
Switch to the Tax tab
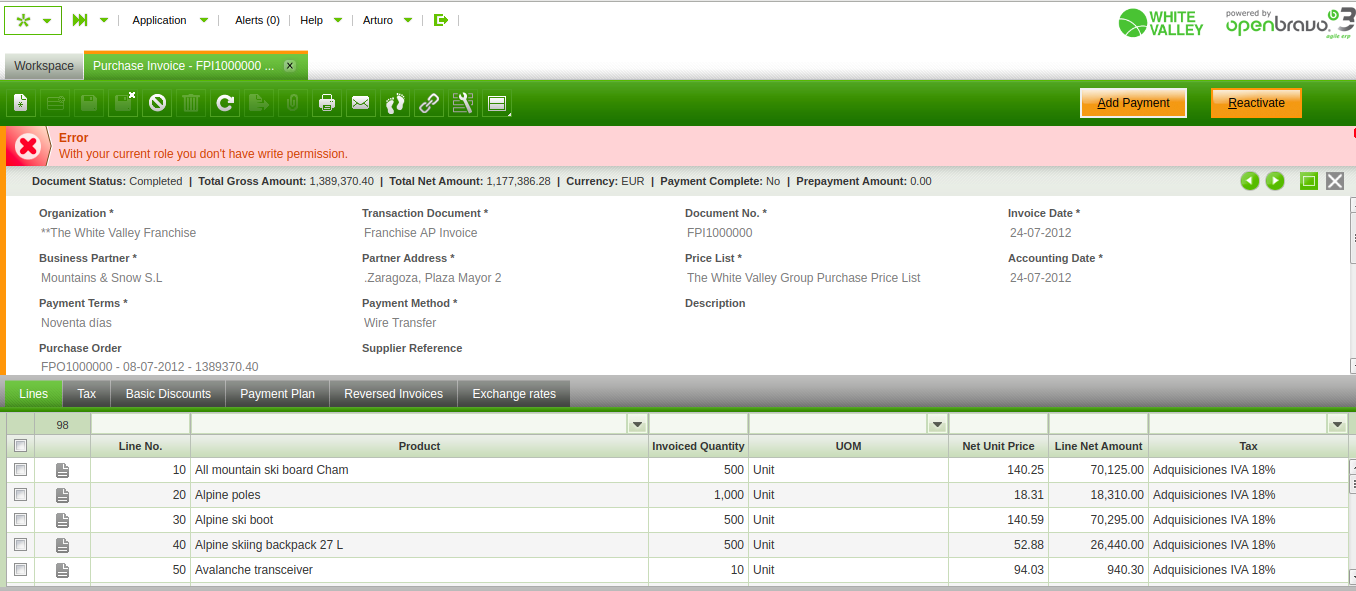(x=87, y=394)
